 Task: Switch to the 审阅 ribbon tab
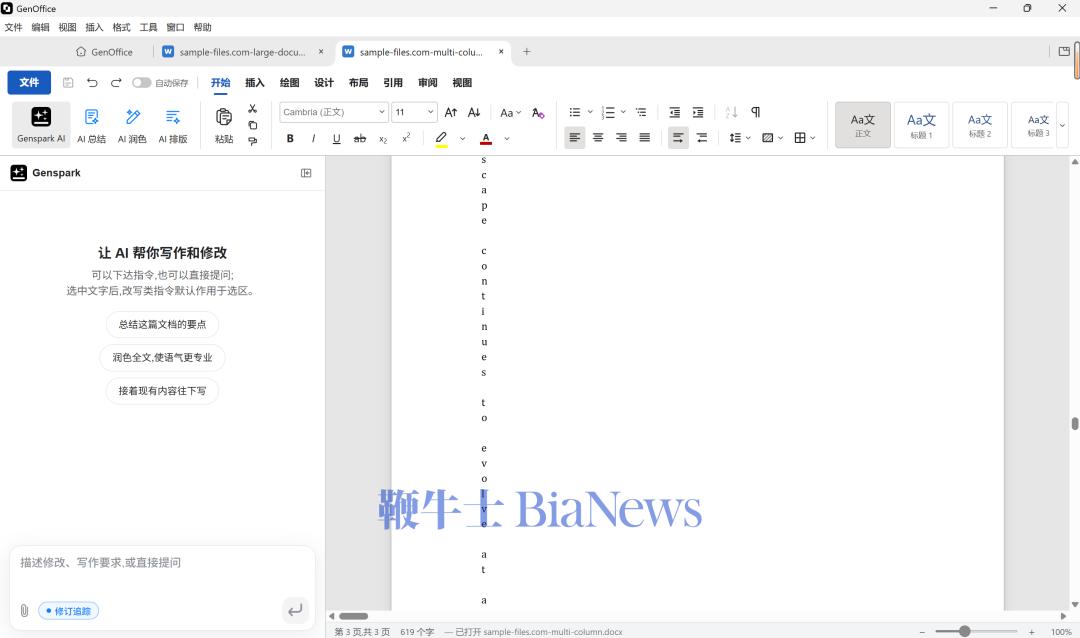click(x=428, y=83)
